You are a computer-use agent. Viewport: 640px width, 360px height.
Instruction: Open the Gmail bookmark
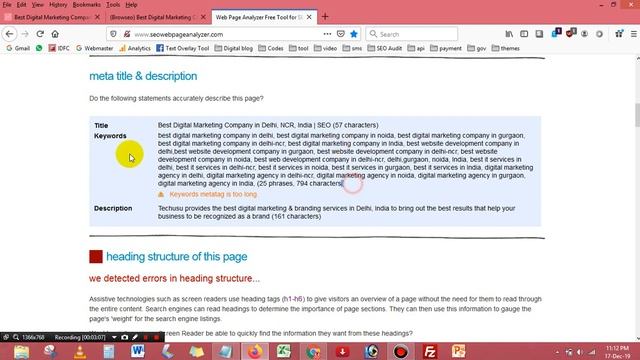[18, 48]
